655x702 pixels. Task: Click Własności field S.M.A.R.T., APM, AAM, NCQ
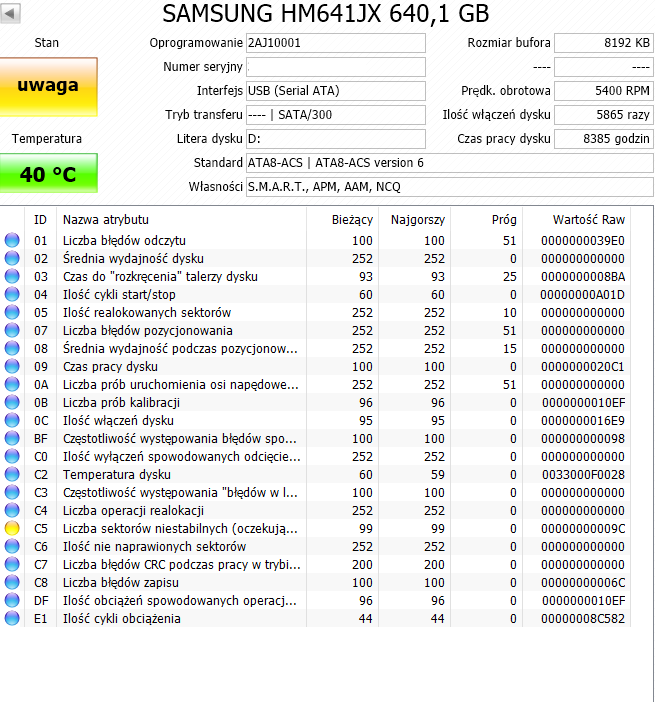pyautogui.click(x=450, y=187)
